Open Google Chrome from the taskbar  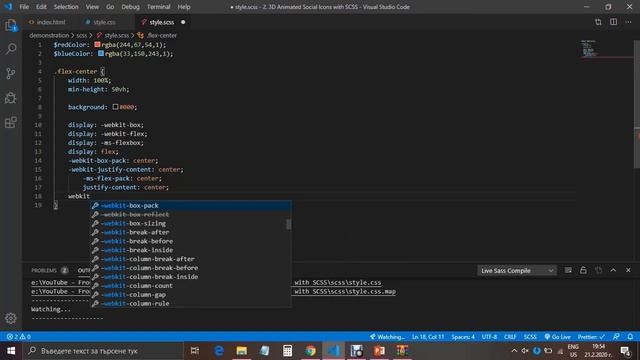[x=311, y=351]
